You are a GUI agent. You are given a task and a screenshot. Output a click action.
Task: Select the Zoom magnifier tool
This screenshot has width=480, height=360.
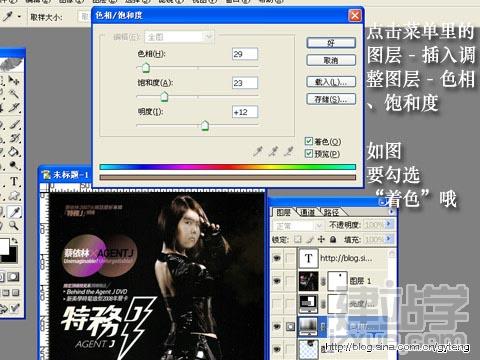pos(14,226)
